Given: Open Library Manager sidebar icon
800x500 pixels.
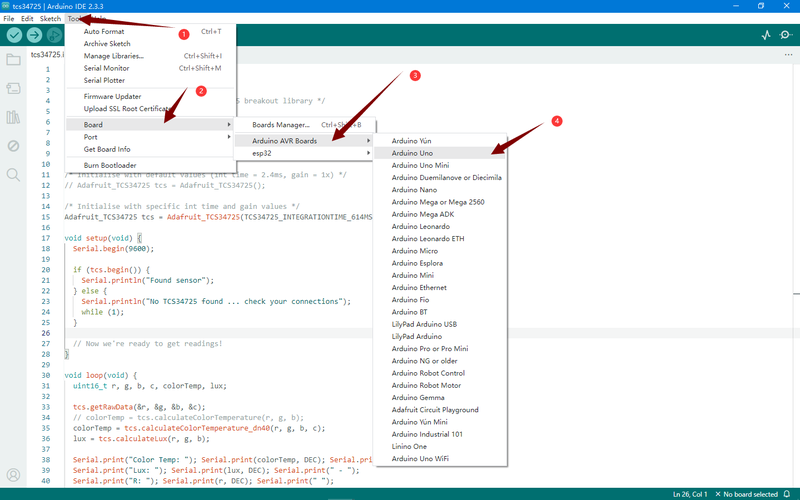Looking at the screenshot, I should [13, 117].
